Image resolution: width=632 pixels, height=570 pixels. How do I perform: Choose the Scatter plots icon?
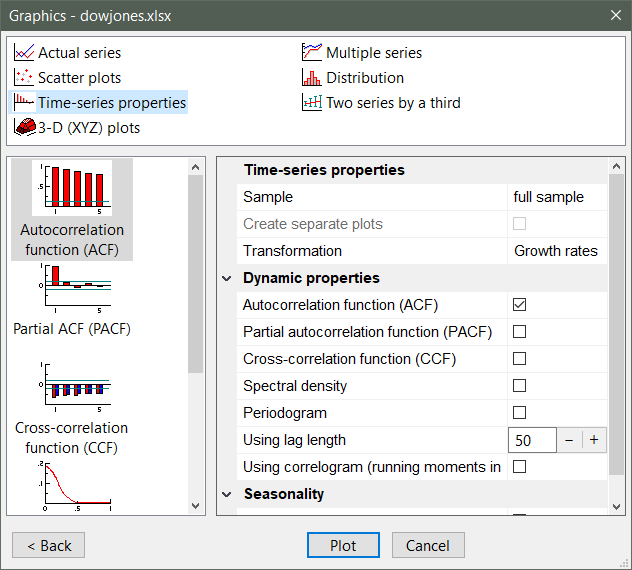[x=25, y=78]
